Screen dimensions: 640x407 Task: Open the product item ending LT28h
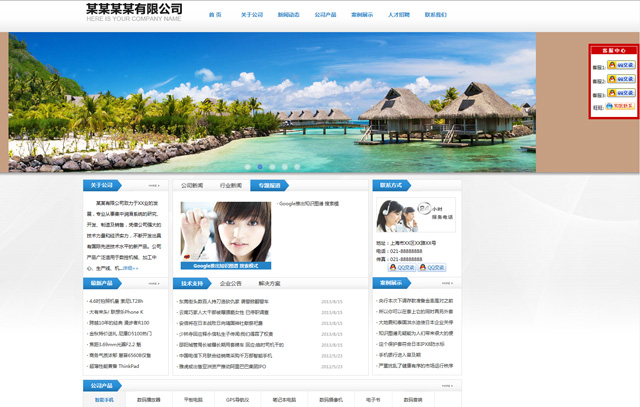tap(116, 301)
